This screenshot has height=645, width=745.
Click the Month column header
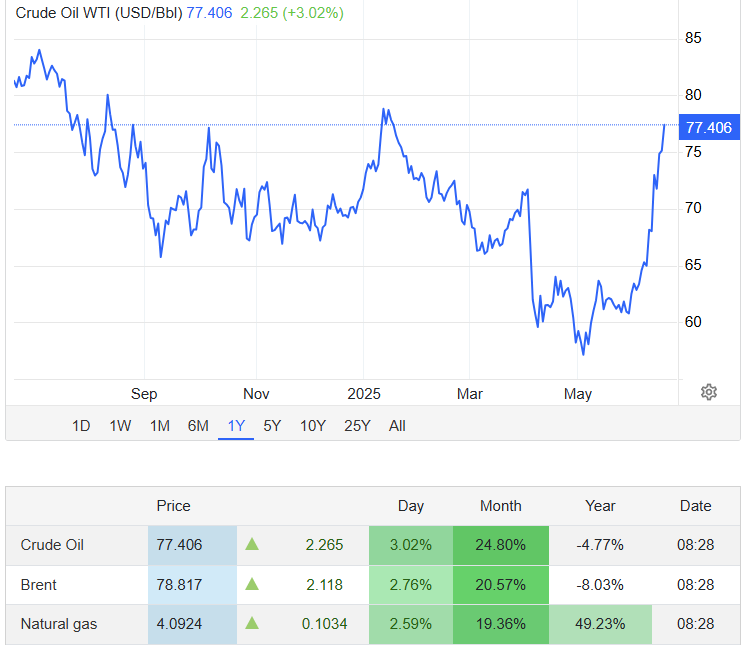501,506
